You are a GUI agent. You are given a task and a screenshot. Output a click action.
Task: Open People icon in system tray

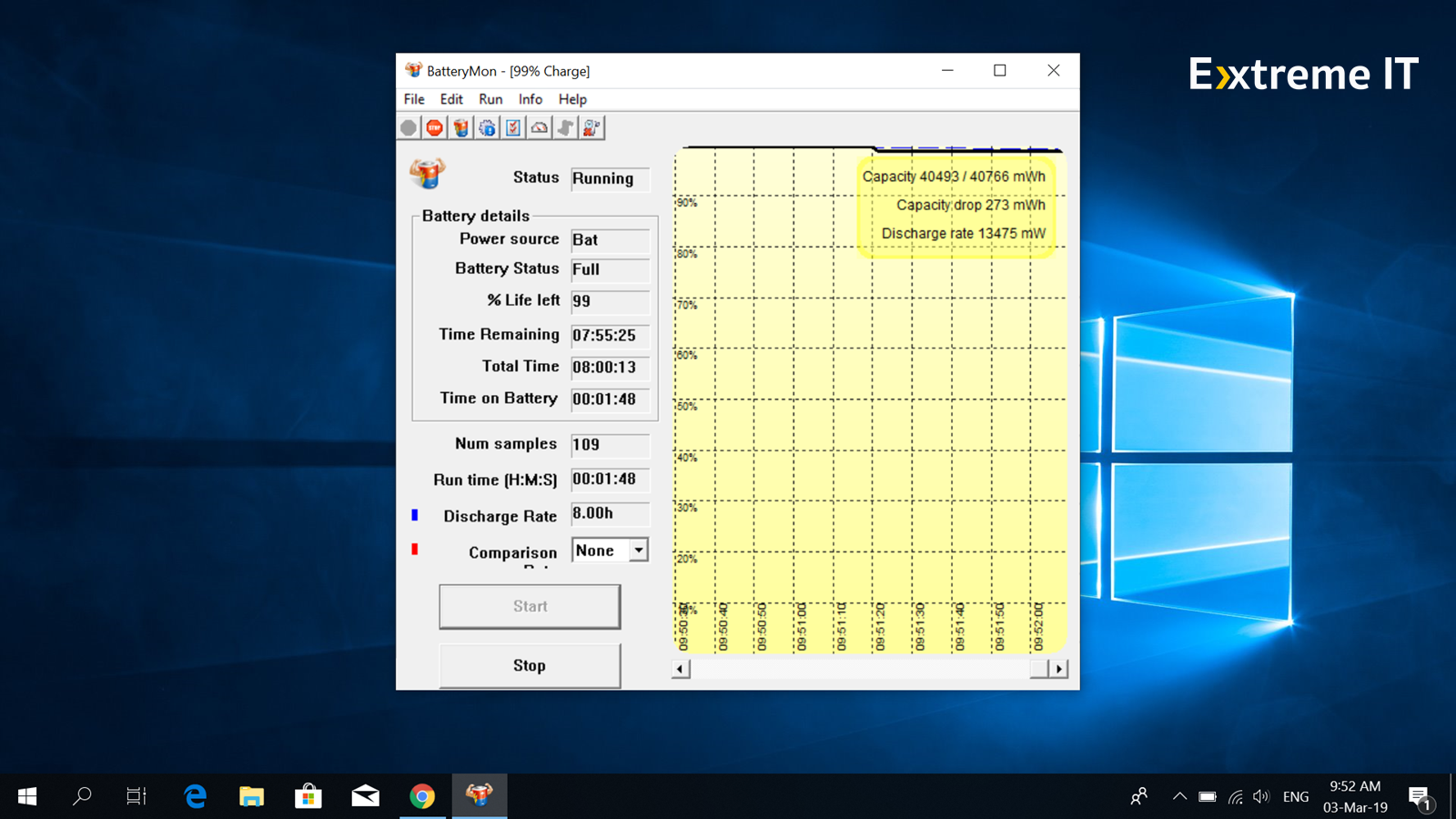pos(1139,796)
